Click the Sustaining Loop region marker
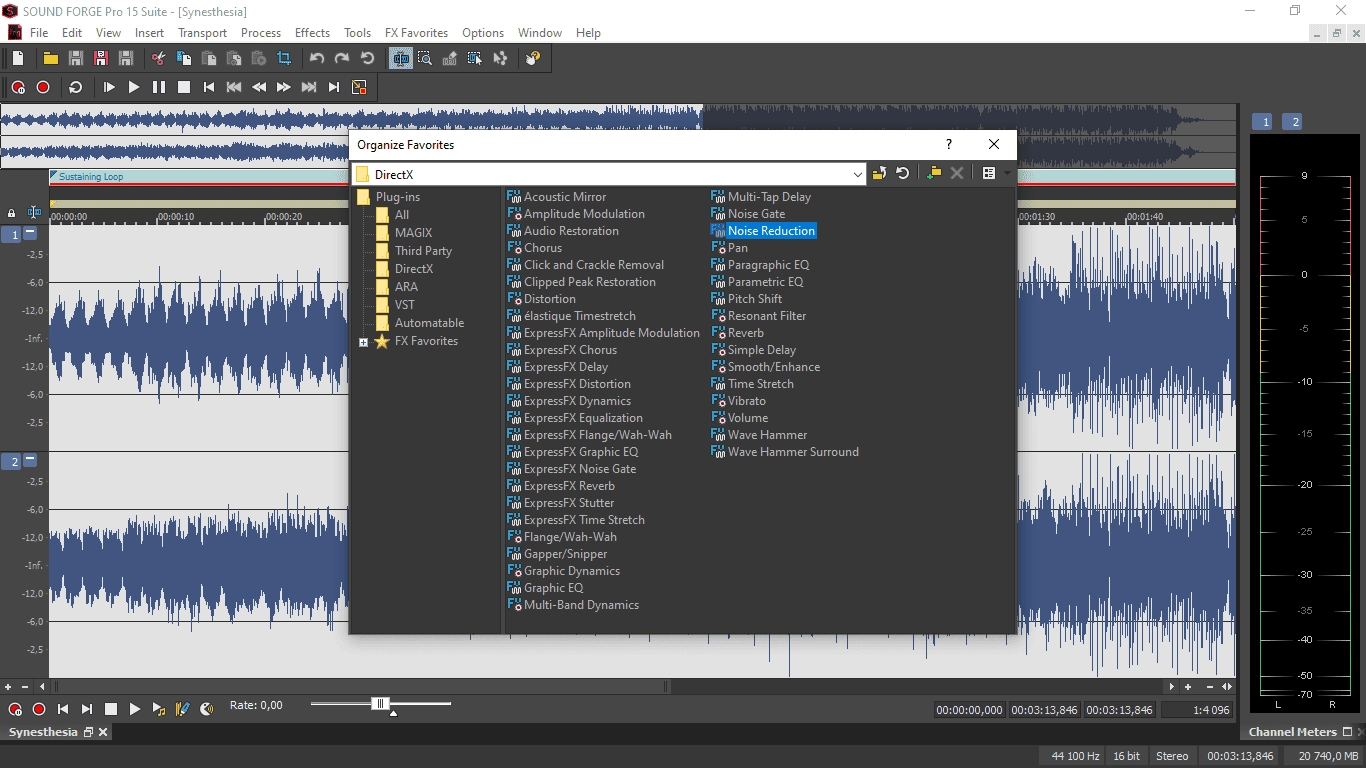The width and height of the screenshot is (1366, 768). [x=91, y=177]
